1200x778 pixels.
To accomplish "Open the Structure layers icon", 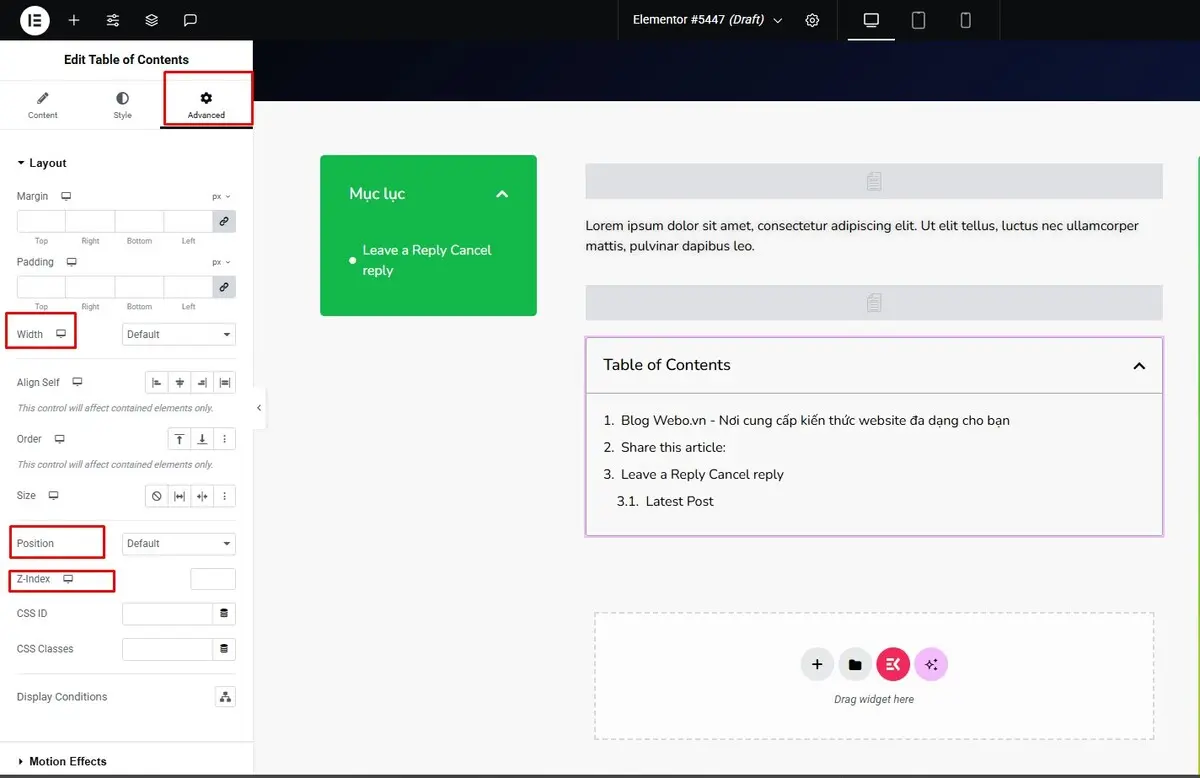I will [x=151, y=20].
